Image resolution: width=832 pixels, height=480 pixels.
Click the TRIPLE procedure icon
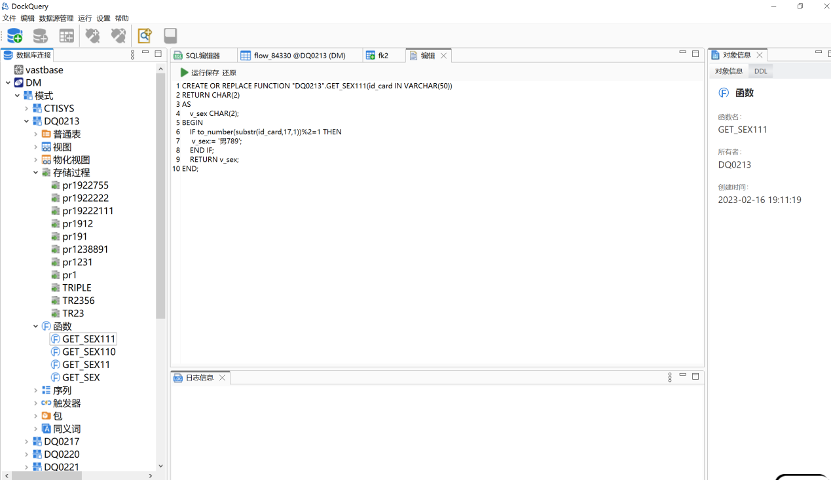tap(55, 287)
